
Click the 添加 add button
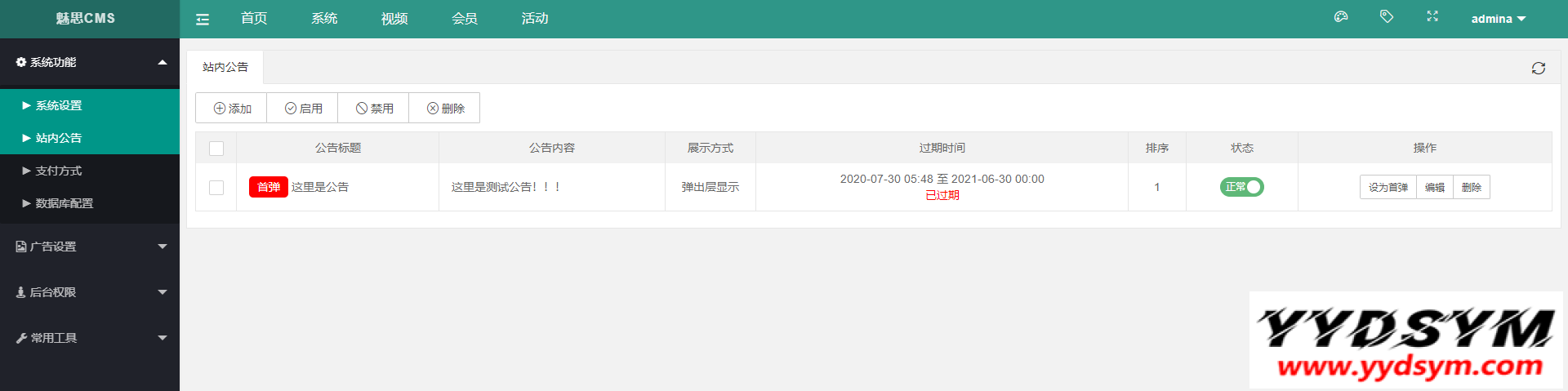pyautogui.click(x=232, y=108)
